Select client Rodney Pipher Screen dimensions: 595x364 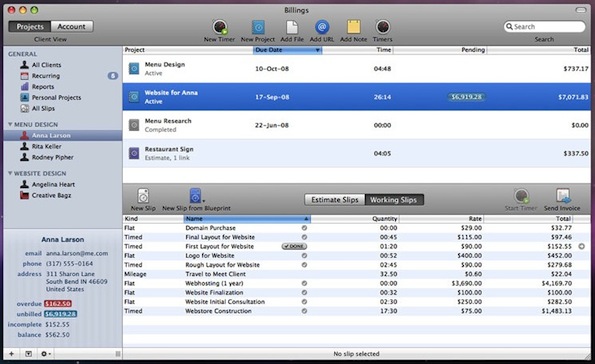tap(52, 157)
